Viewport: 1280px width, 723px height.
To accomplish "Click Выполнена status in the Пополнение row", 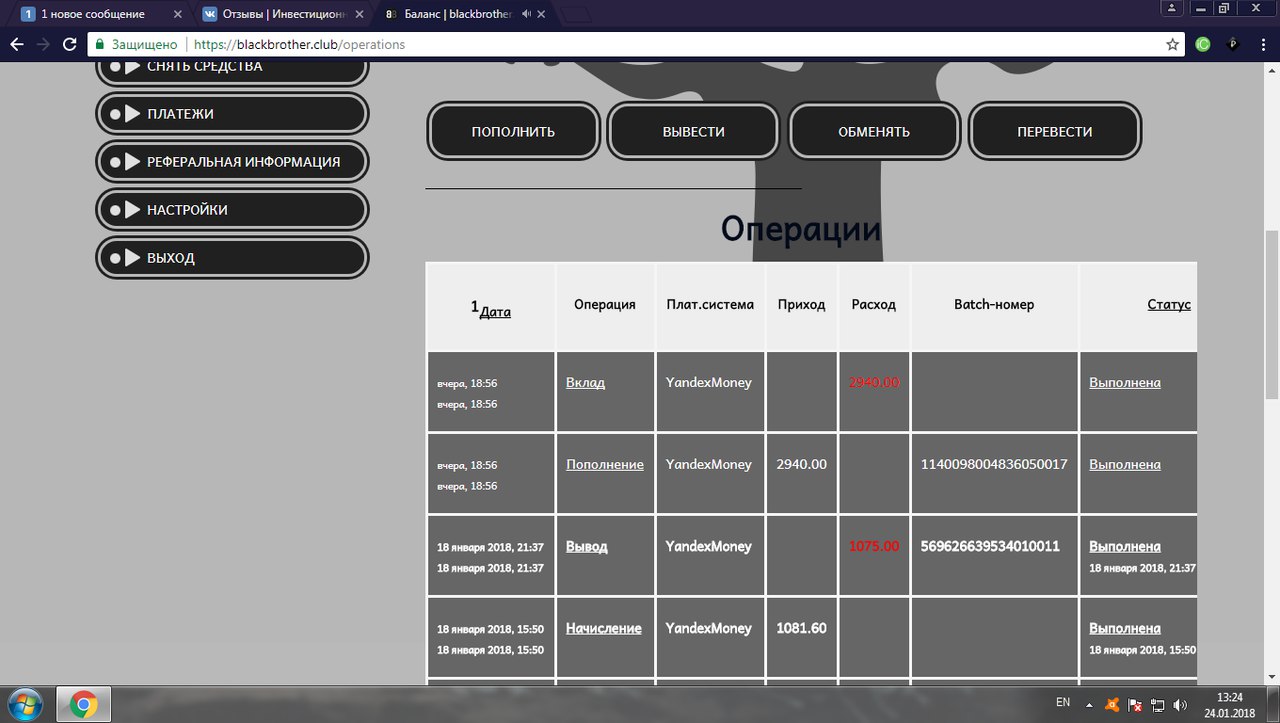I will [x=1125, y=464].
